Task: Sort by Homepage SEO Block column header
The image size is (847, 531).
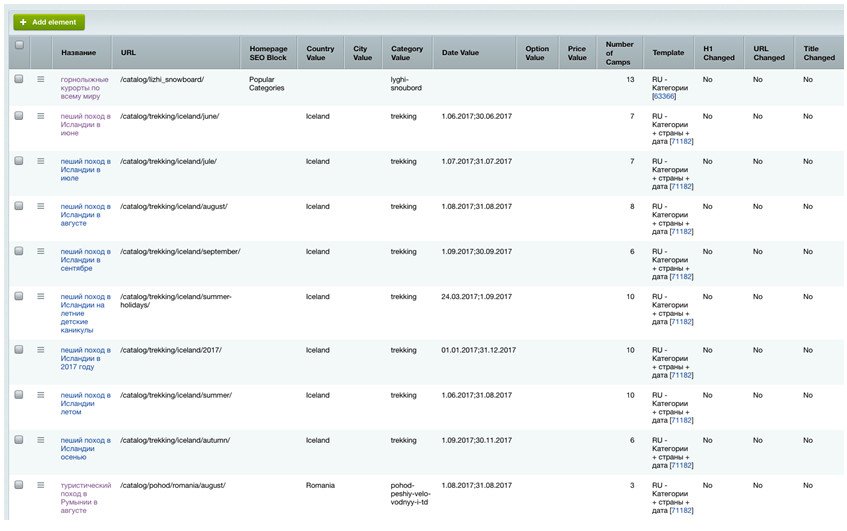Action: pyautogui.click(x=268, y=53)
